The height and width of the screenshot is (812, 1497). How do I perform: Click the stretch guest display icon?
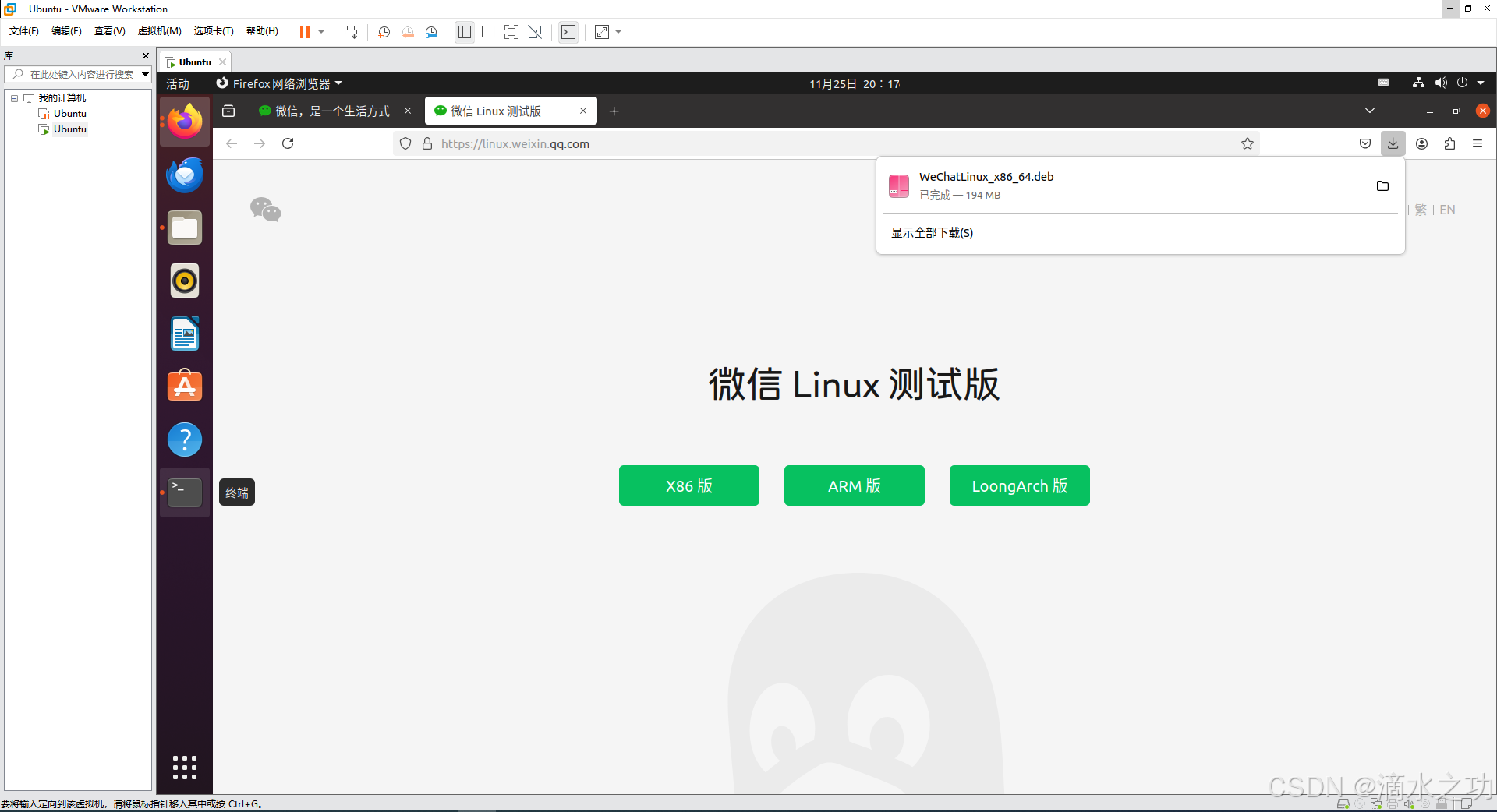602,32
